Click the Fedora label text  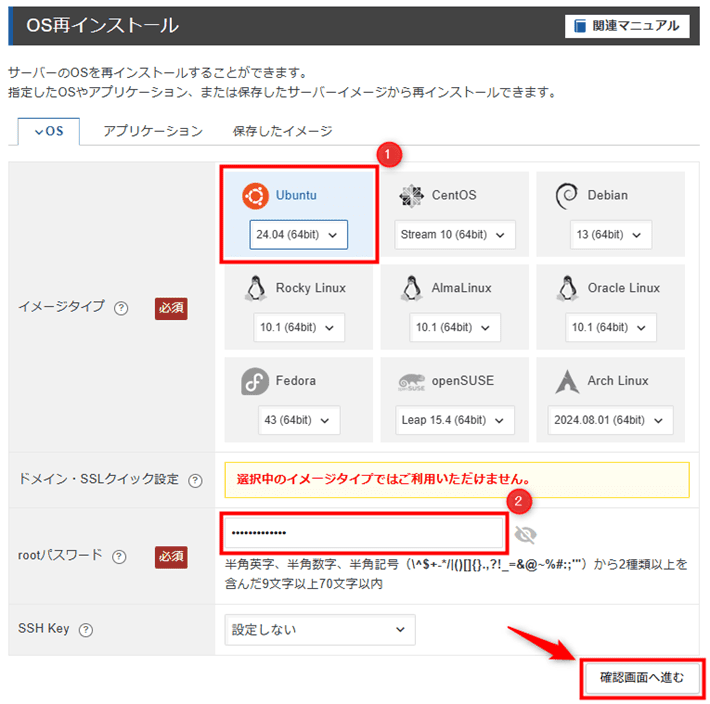[x=296, y=381]
